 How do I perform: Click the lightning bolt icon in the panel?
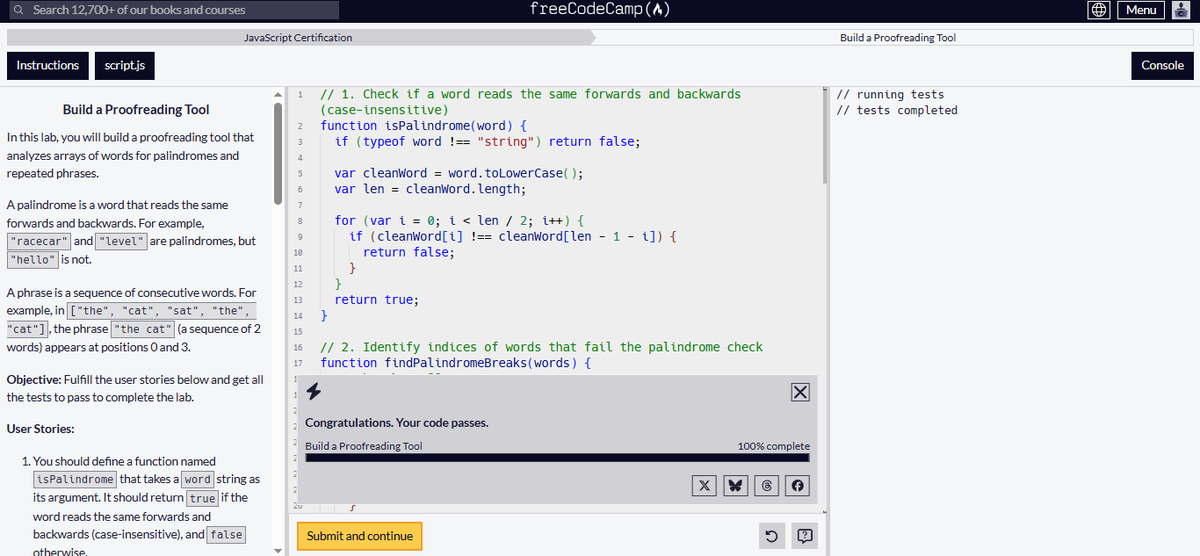313,392
